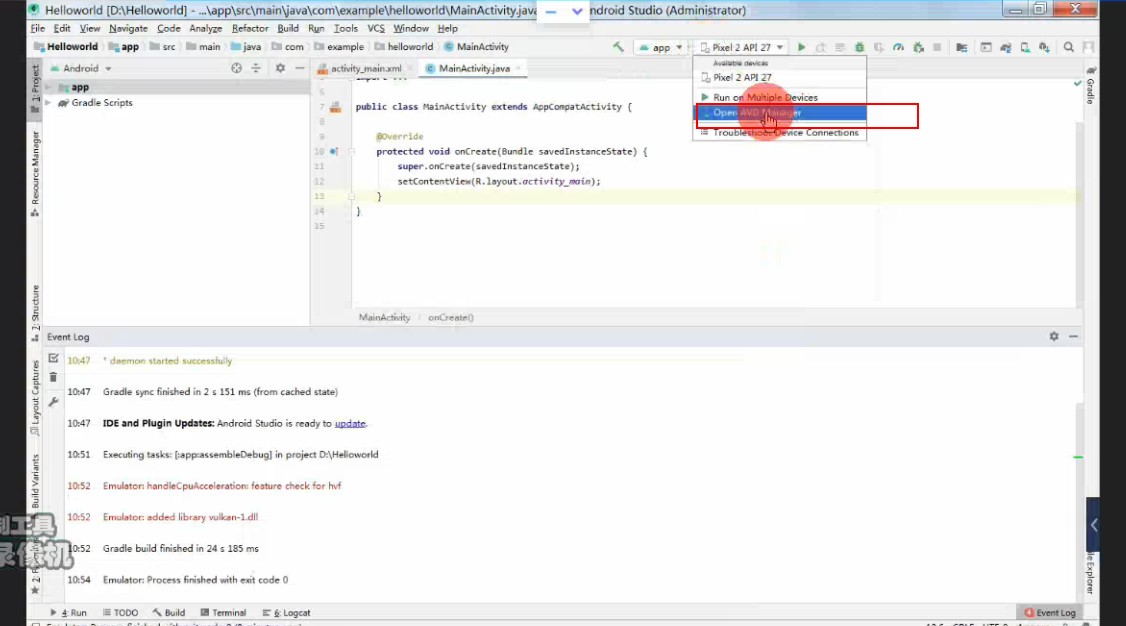The image size is (1126, 626).
Task: Click the MainActivity breadcrumb in toolbar
Action: pyautogui.click(x=477, y=47)
